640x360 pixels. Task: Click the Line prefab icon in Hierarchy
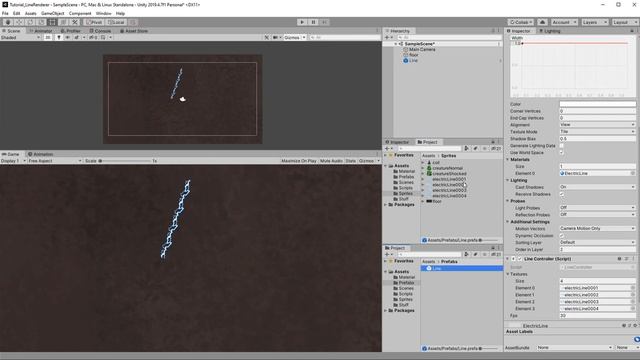coord(406,60)
